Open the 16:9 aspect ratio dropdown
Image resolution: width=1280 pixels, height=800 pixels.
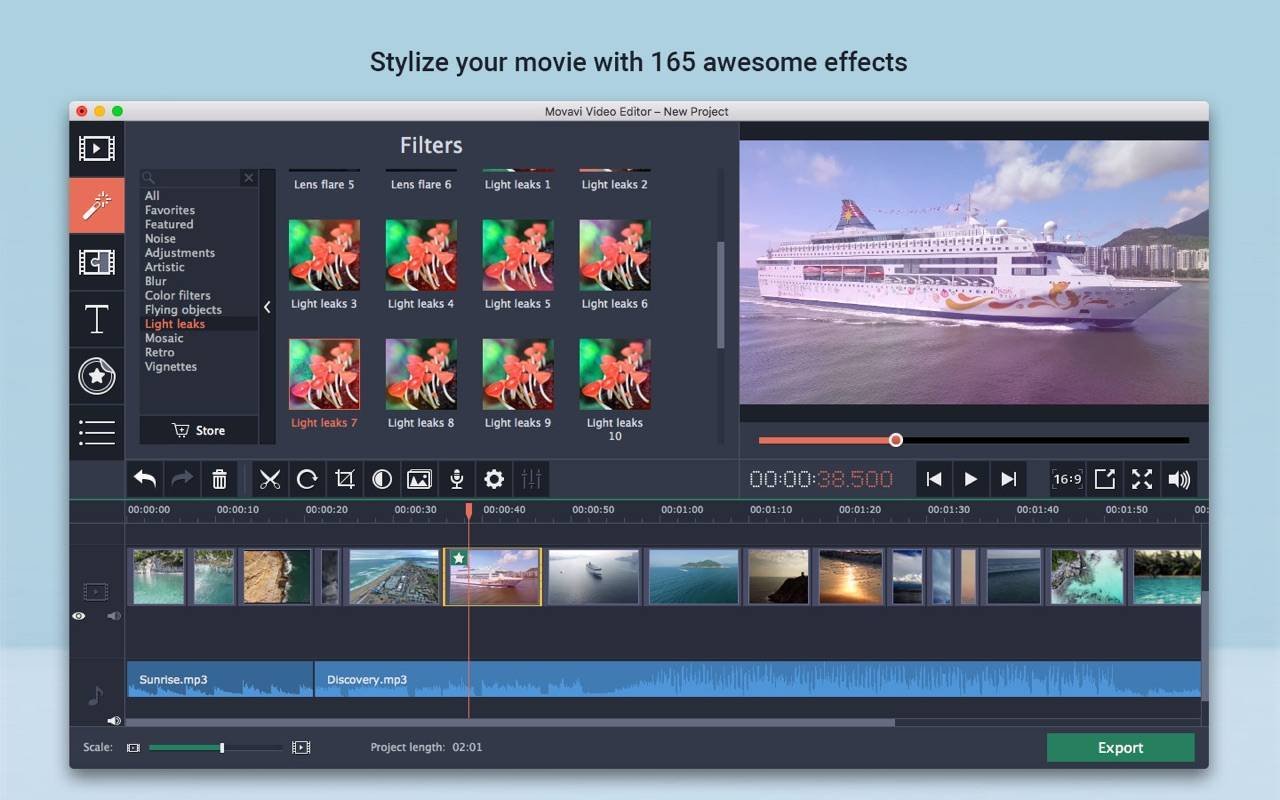pyautogui.click(x=1067, y=479)
